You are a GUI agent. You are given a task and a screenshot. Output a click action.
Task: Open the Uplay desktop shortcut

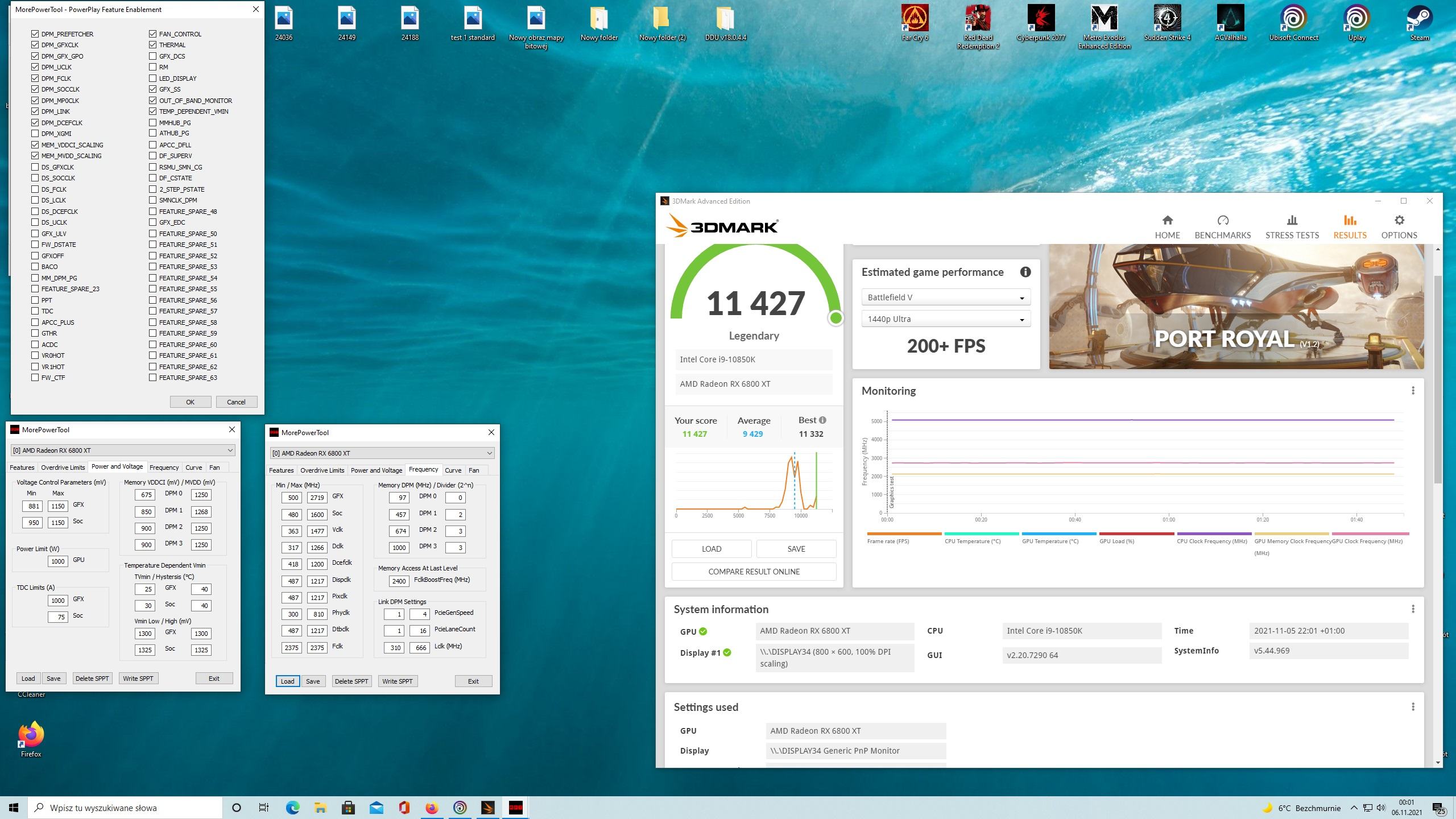pos(1356,23)
